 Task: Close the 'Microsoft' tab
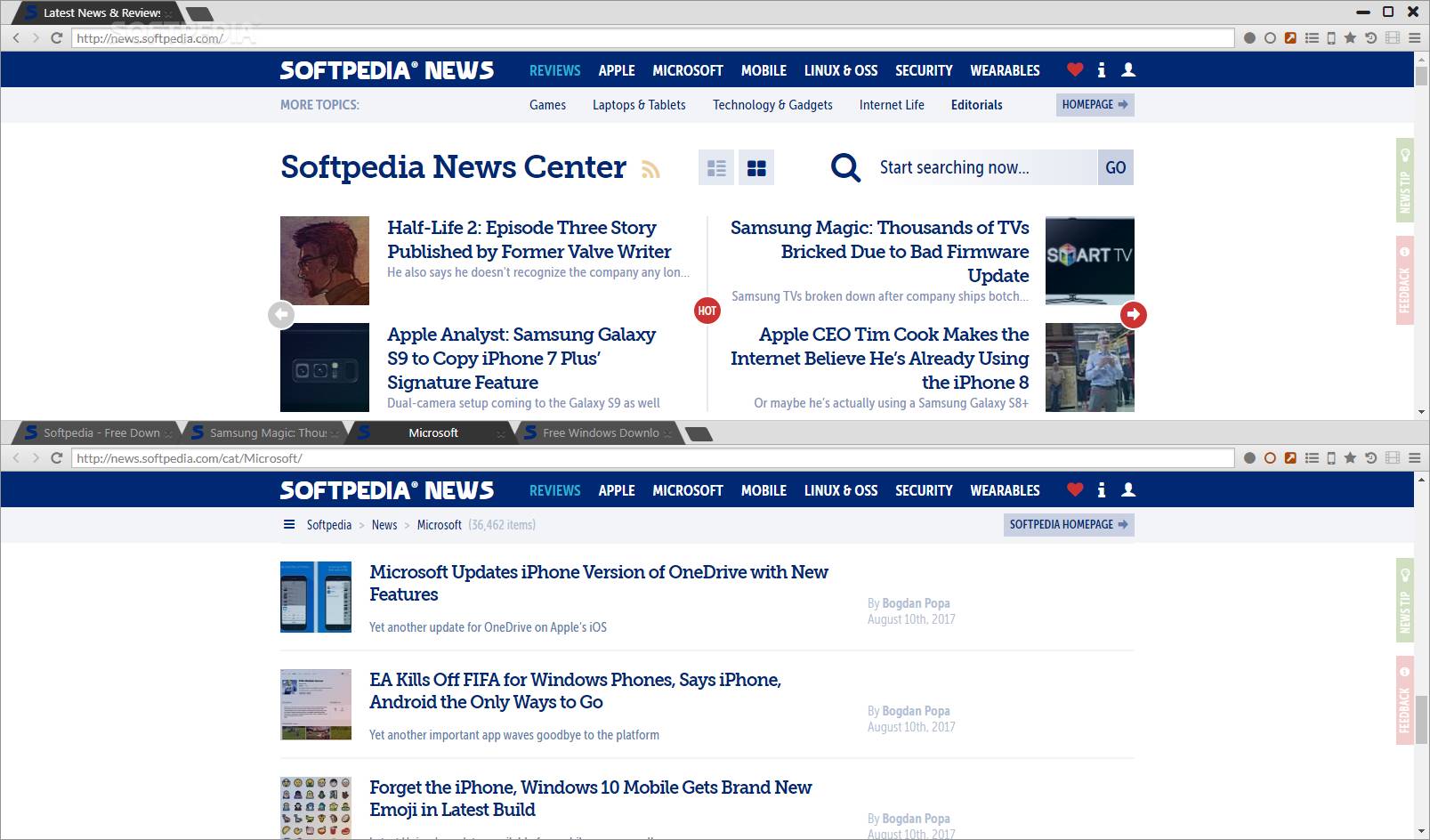(x=501, y=434)
